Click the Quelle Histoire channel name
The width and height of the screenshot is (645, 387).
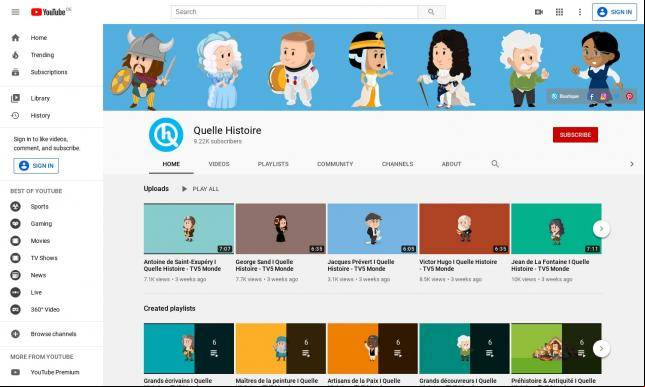click(227, 130)
